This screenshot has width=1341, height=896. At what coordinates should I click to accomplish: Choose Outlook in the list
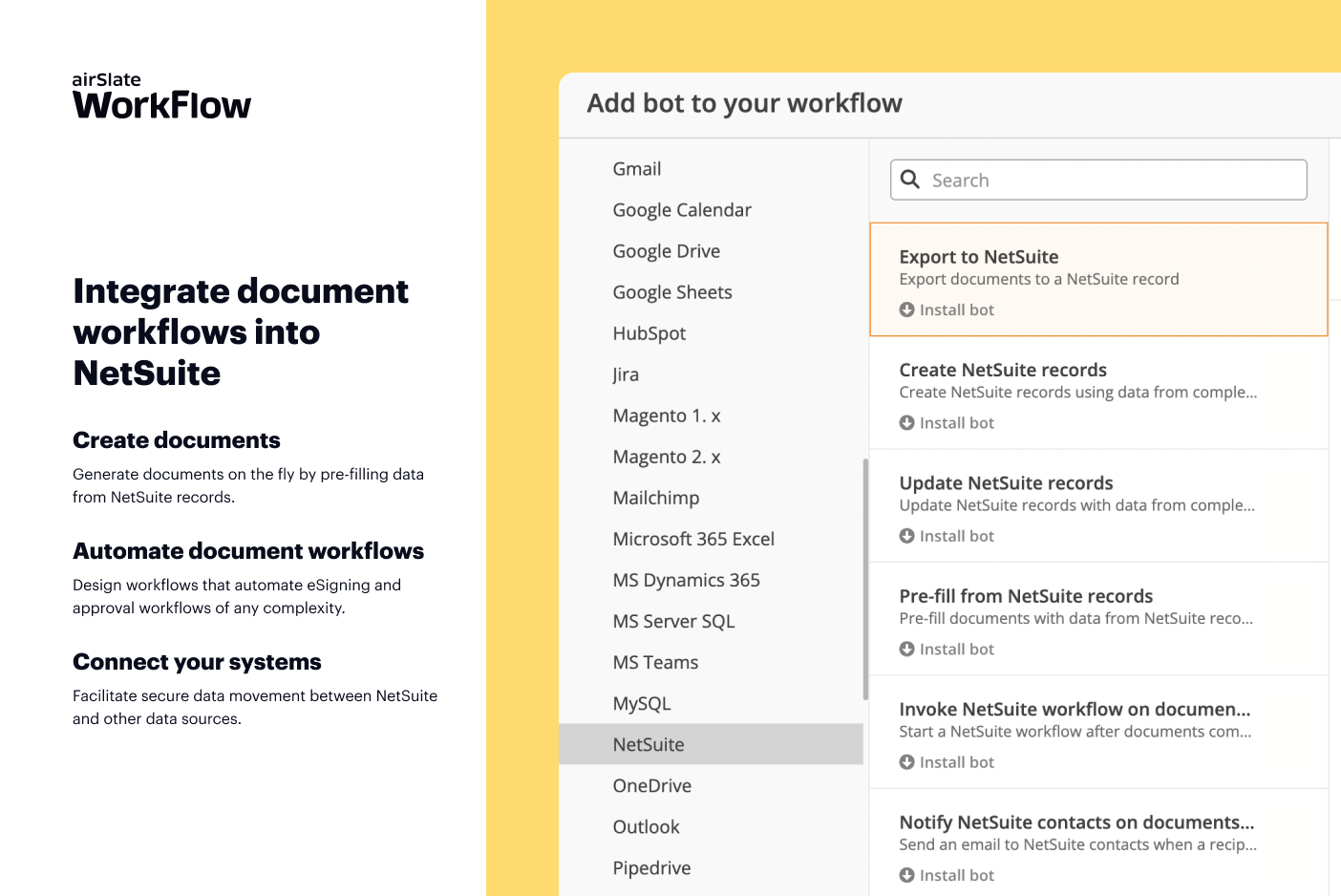[x=647, y=826]
